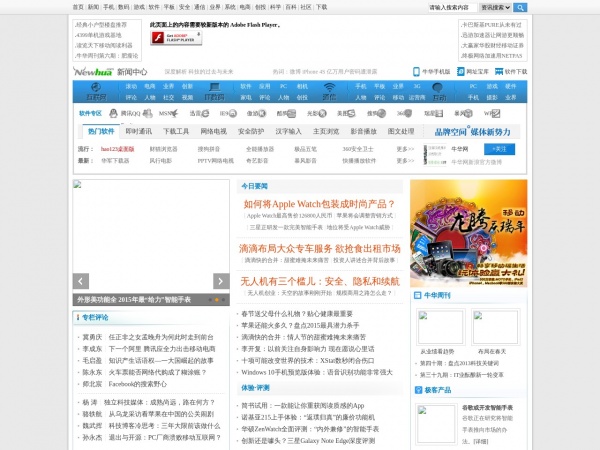Open the PPTV网络电视 link

[x=215, y=161]
